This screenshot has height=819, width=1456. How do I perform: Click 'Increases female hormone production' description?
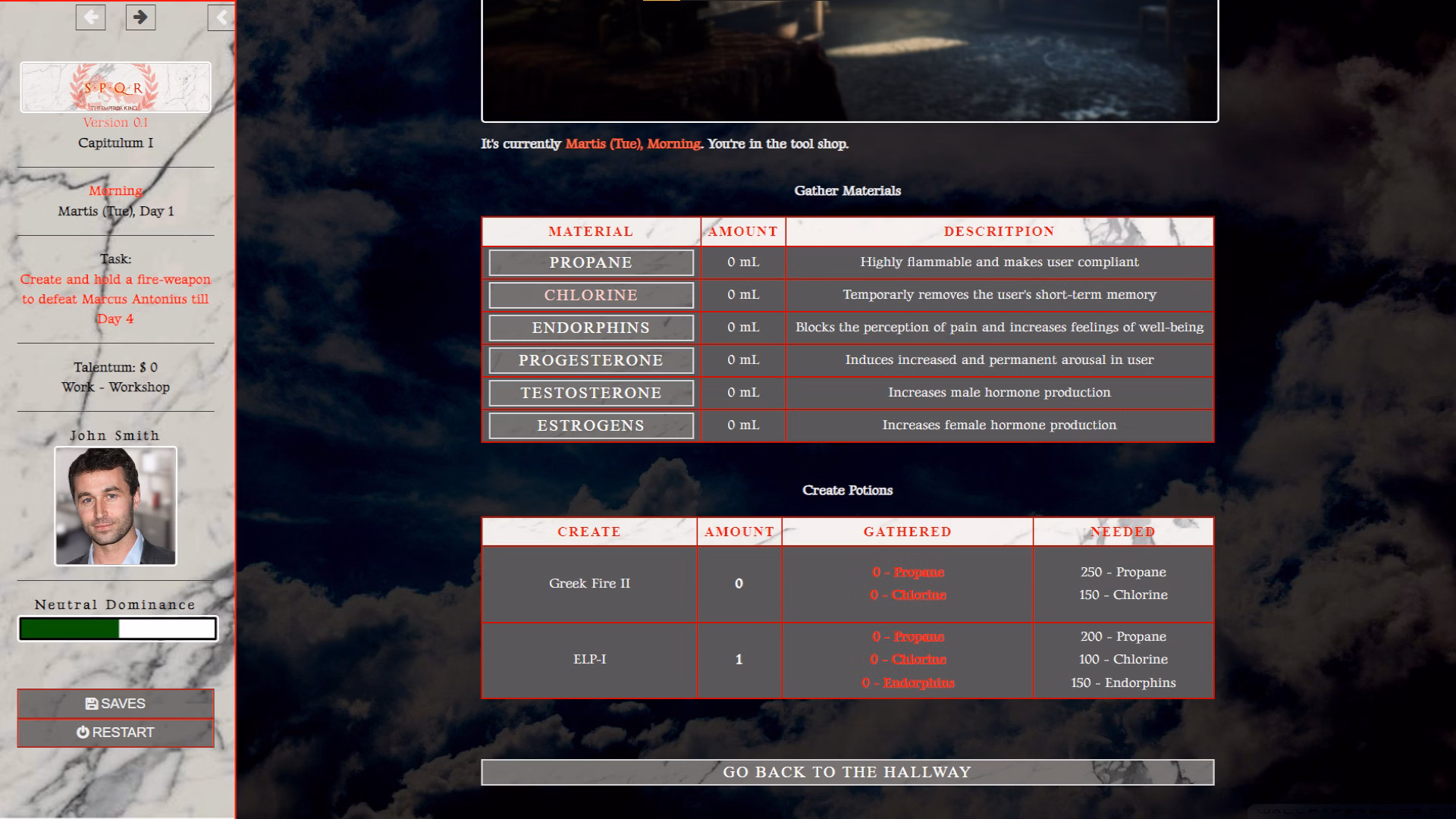(999, 425)
